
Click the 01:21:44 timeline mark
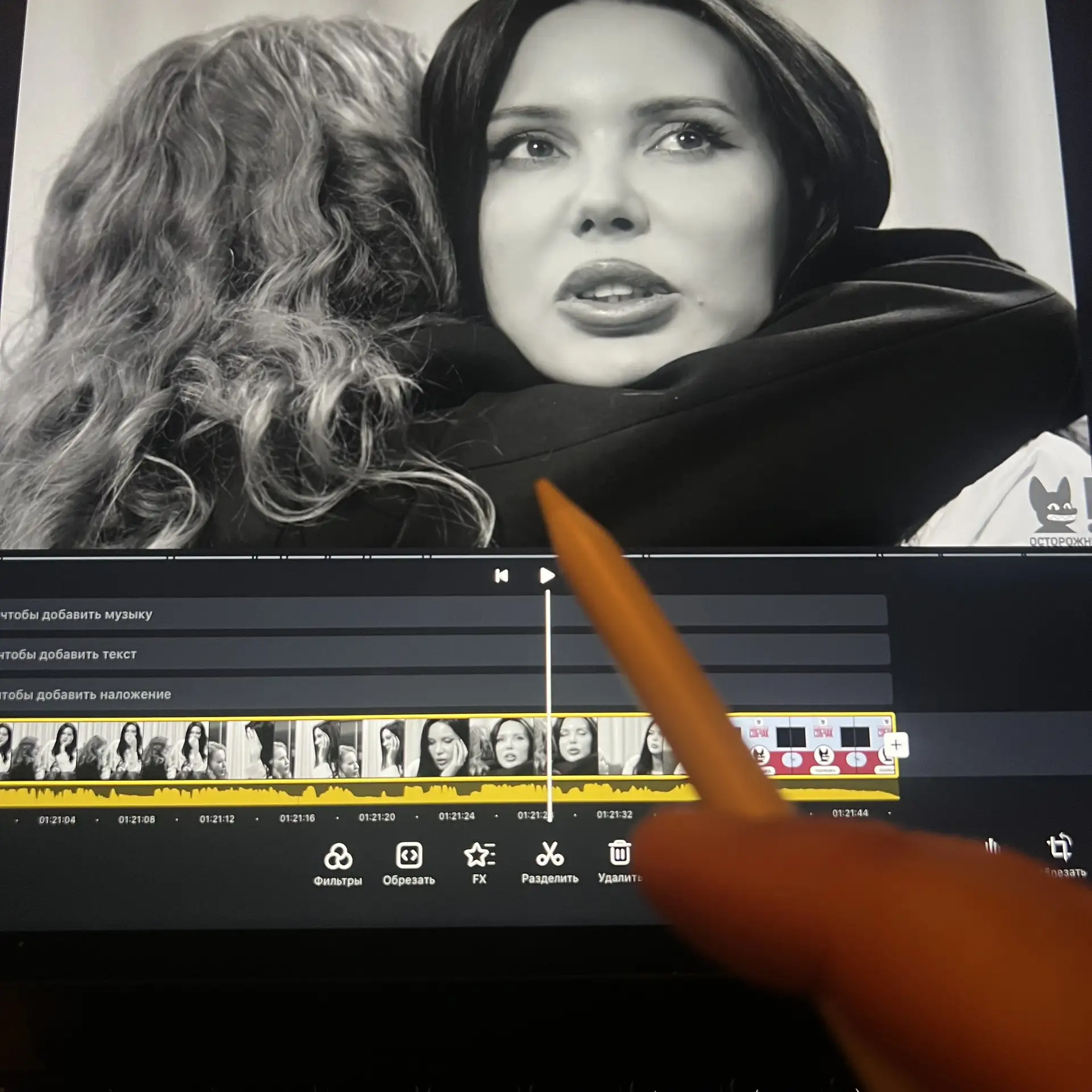[x=850, y=813]
